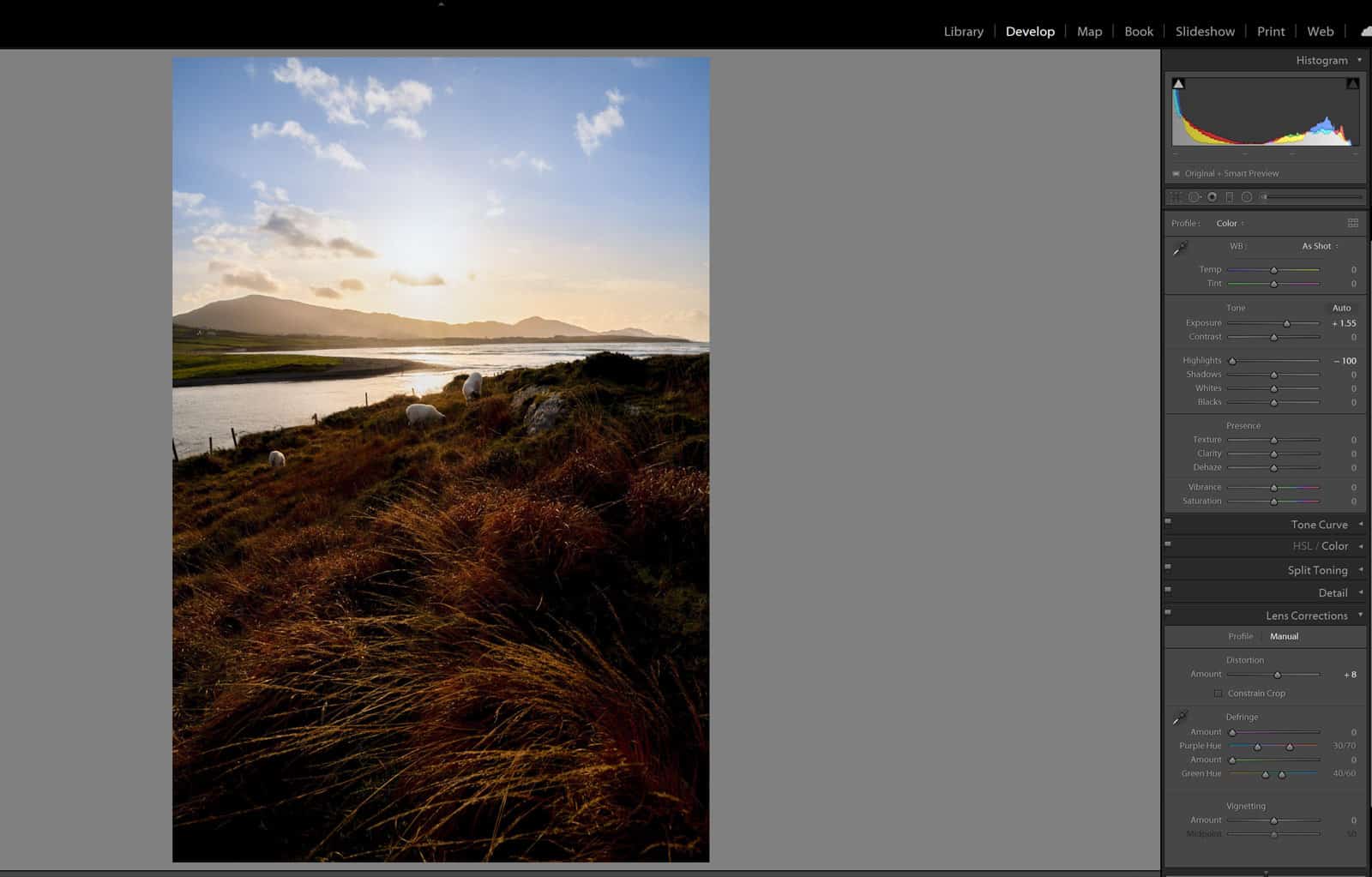Open the White Balance As Shot dropdown
The width and height of the screenshot is (1372, 877).
1318,246
